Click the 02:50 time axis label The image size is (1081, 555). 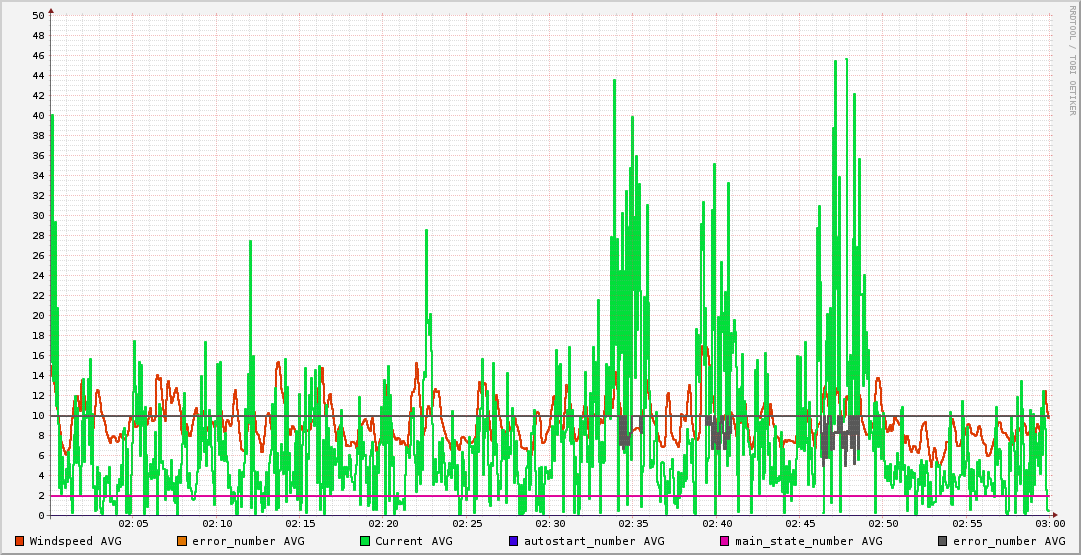point(882,525)
